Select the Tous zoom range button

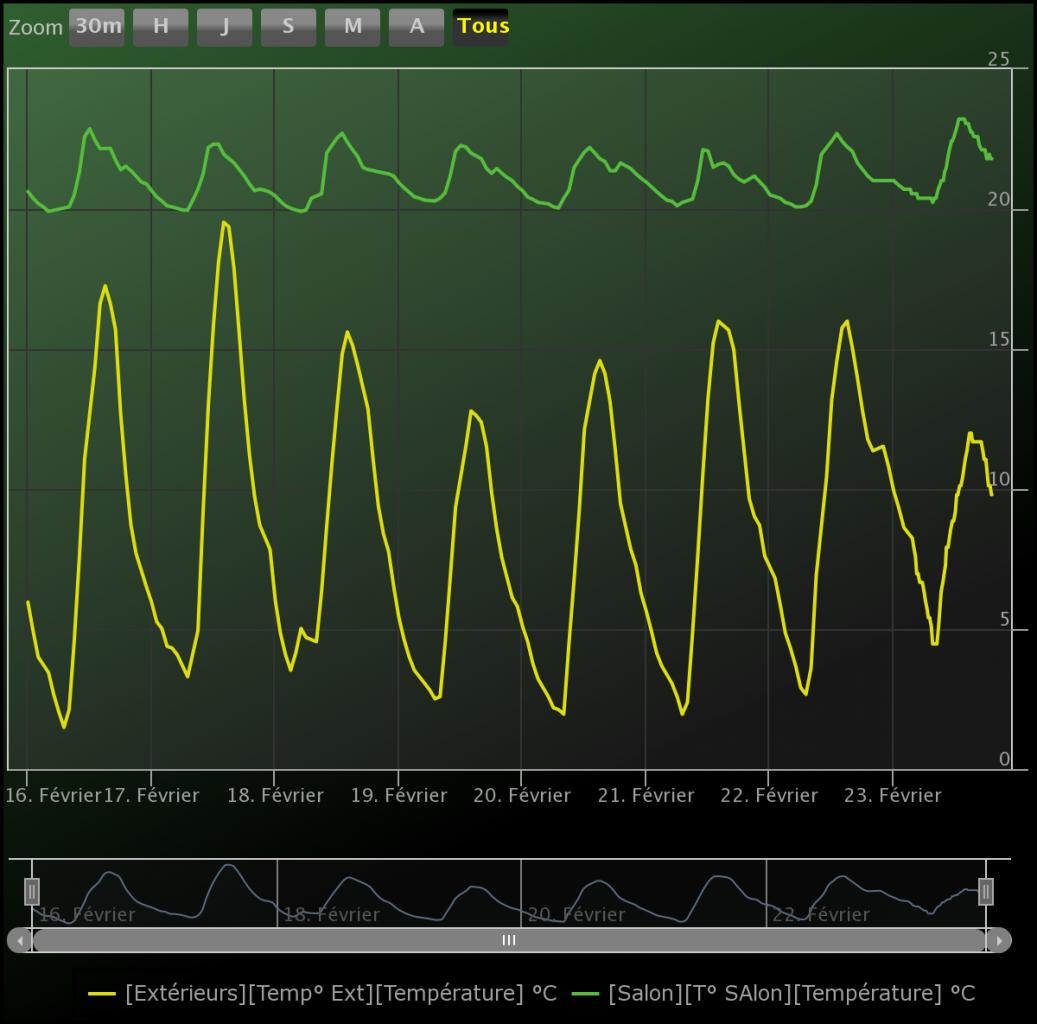pyautogui.click(x=481, y=26)
